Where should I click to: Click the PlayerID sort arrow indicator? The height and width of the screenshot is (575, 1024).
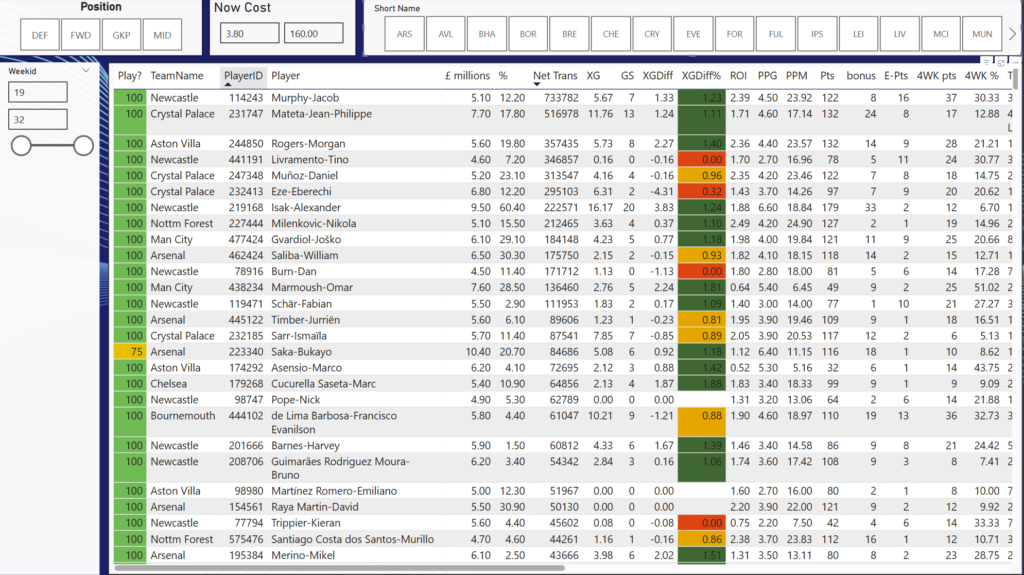tap(244, 66)
